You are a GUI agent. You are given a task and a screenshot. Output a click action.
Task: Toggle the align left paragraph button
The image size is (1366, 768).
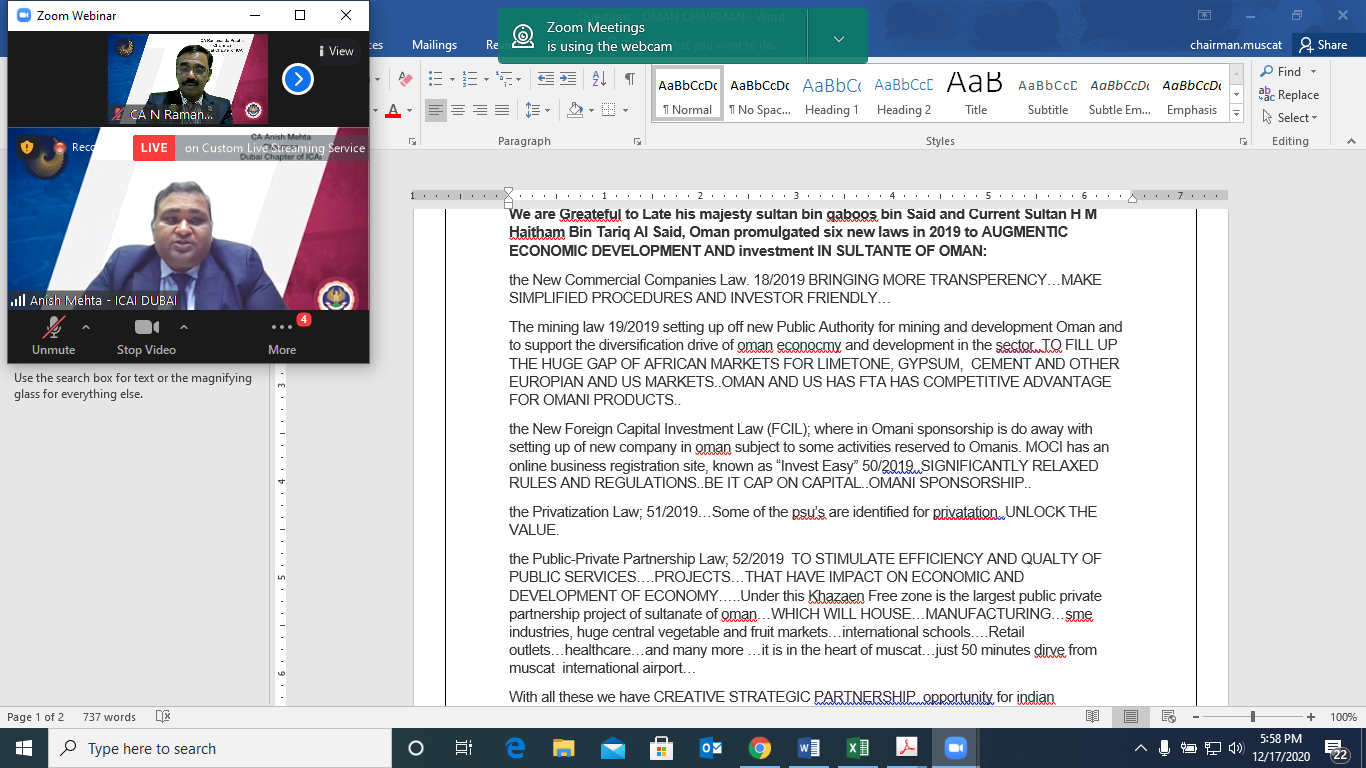click(436, 110)
